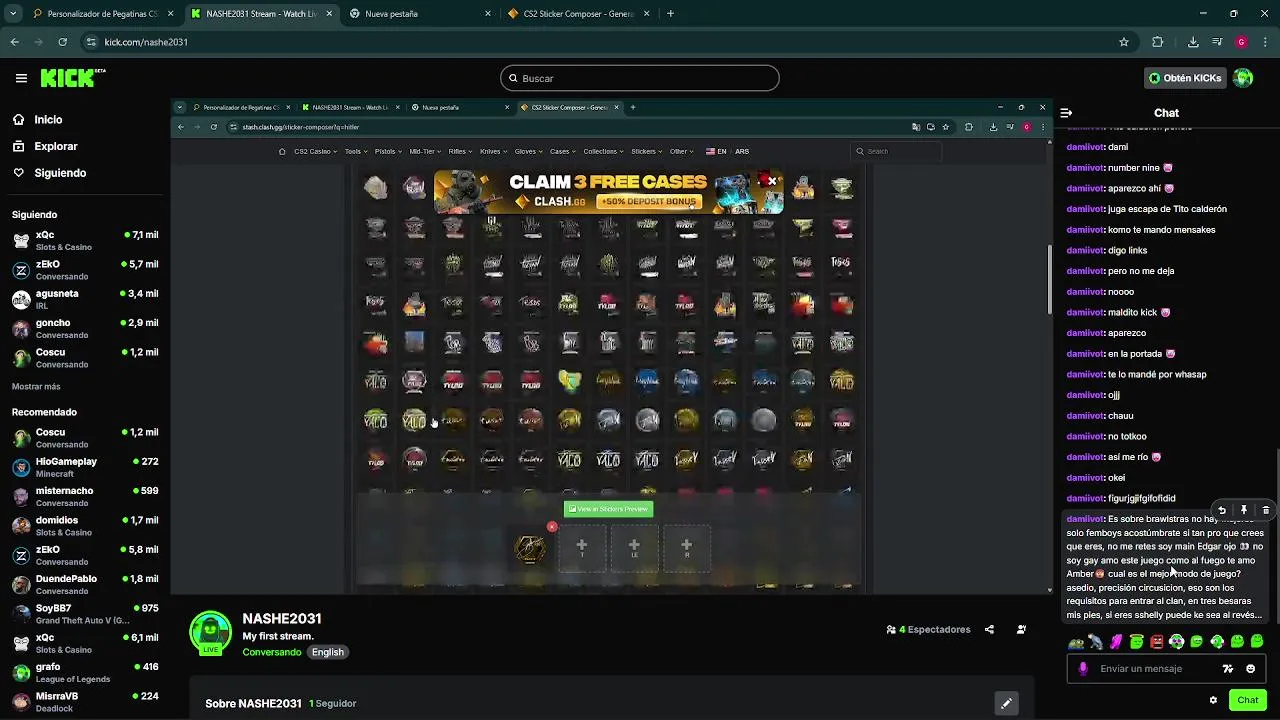Screen dimensions: 1280x720
Task: Close the Clash.gg banner ad in stream
Action: point(772,181)
